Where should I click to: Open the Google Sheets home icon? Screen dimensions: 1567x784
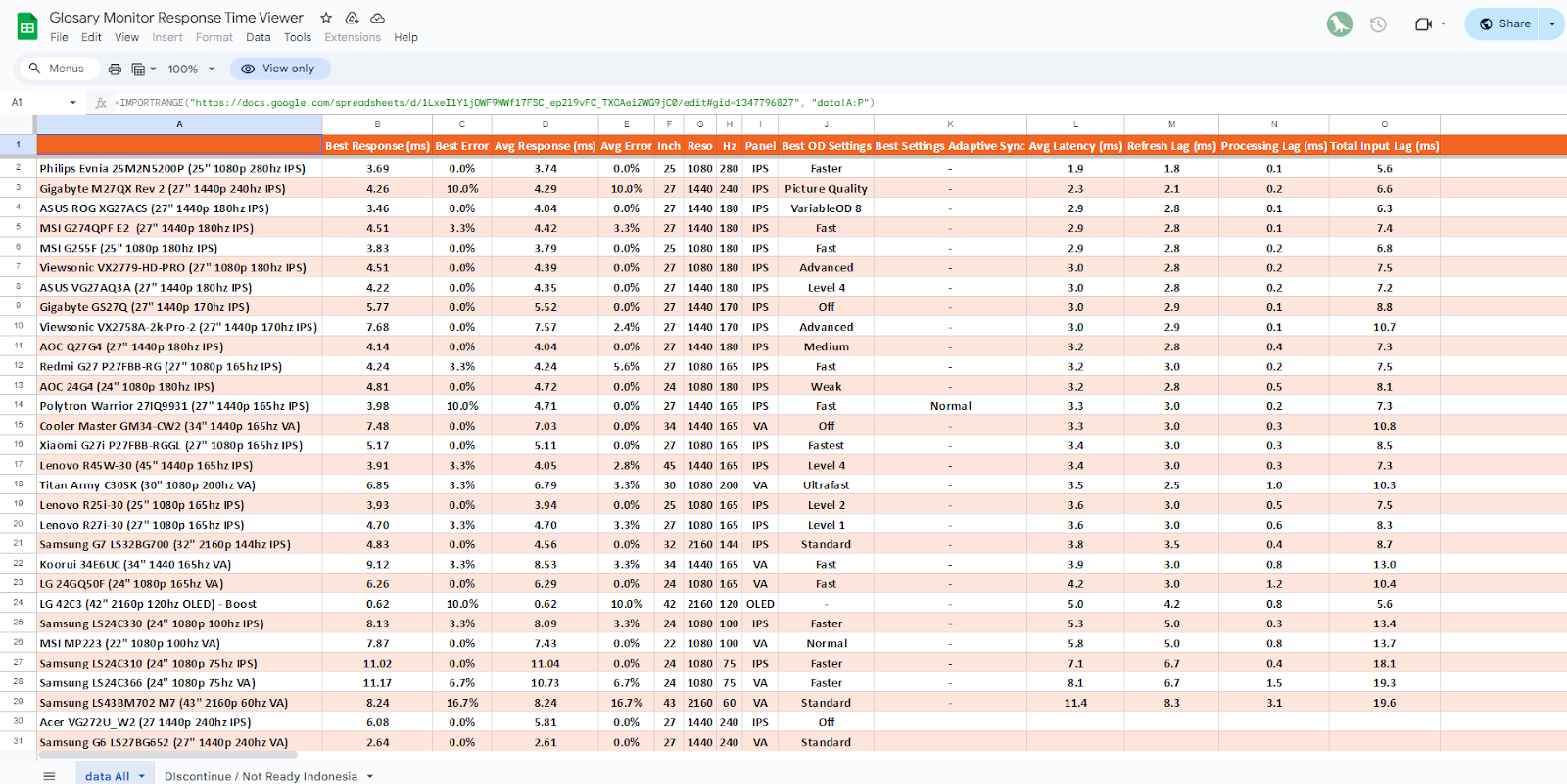pos(27,26)
